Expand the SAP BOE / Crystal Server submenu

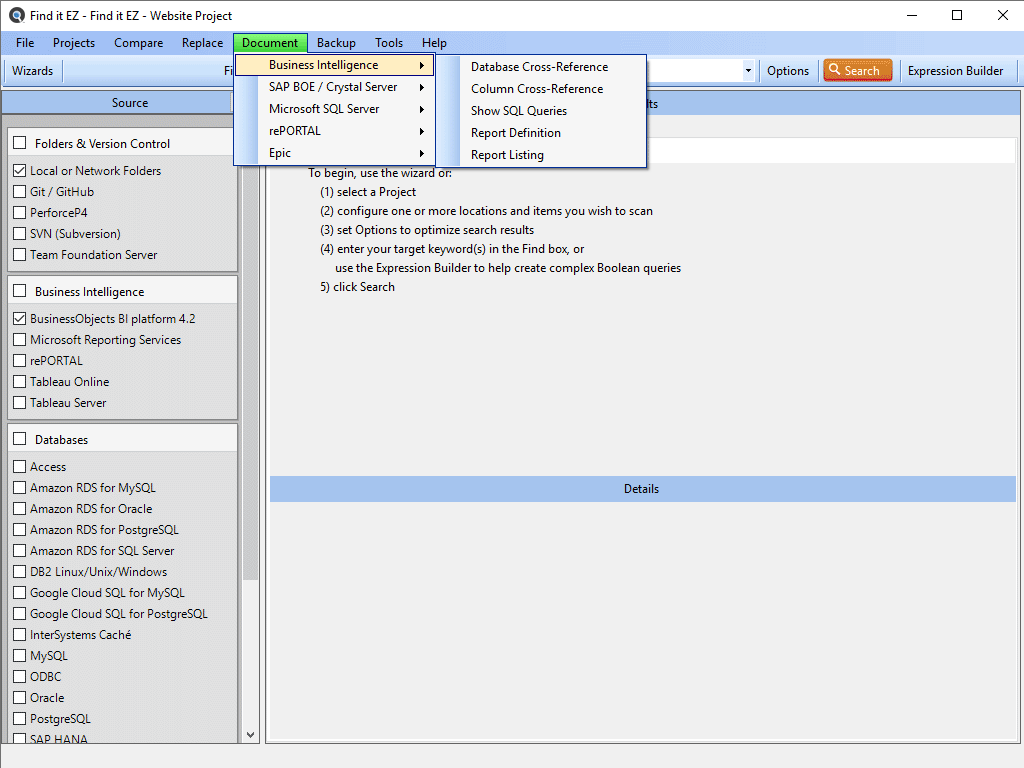(x=334, y=87)
